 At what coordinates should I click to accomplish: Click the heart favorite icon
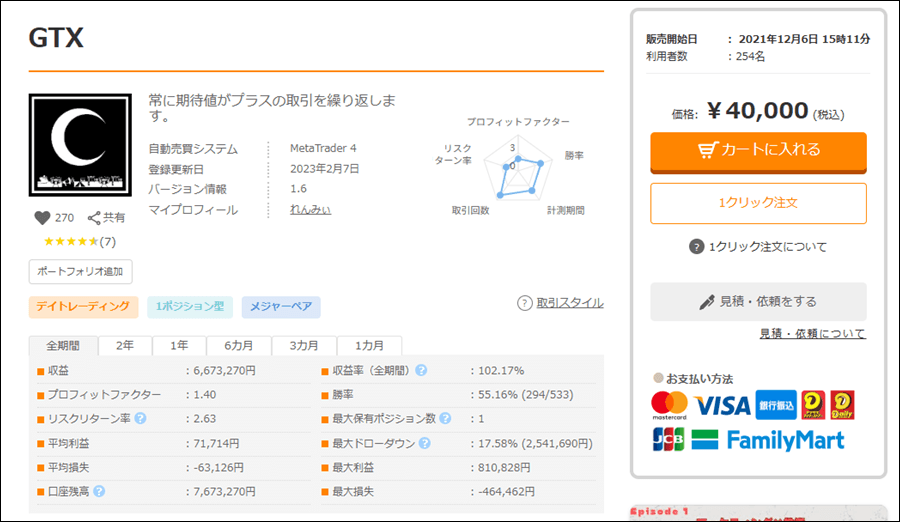point(41,218)
